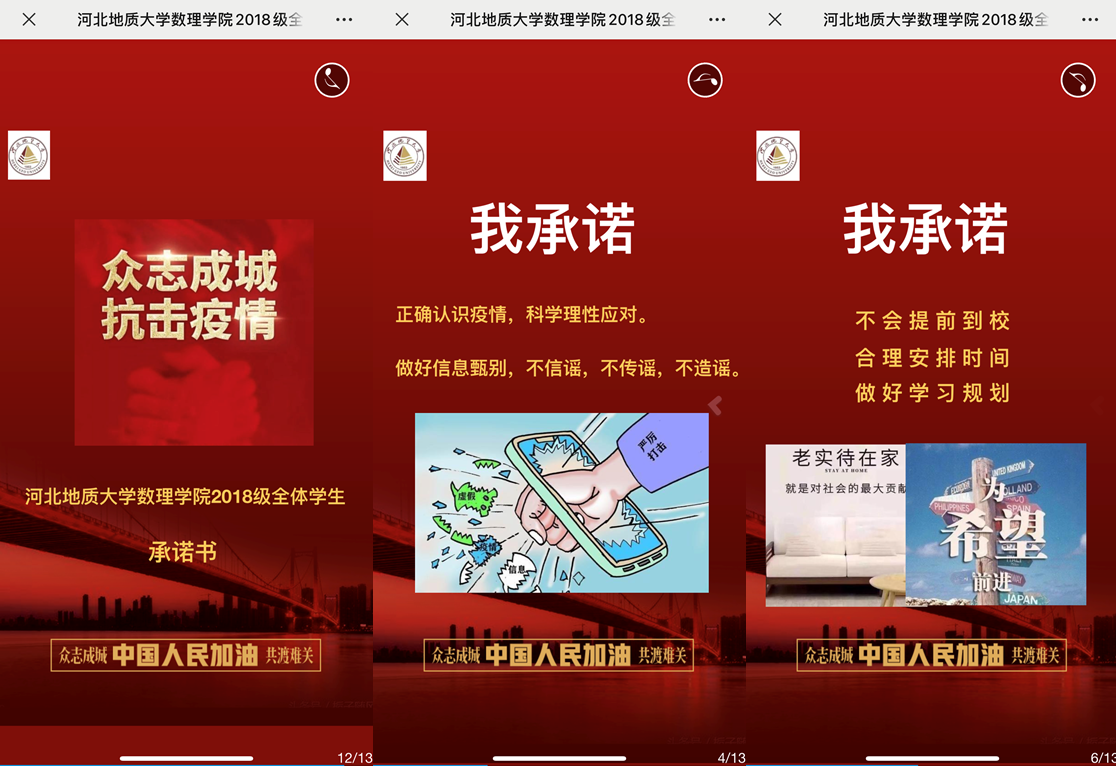Viewport: 1116px width, 766px height.
Task: Tap the home indicator bar under the middle page
Action: coord(559,759)
